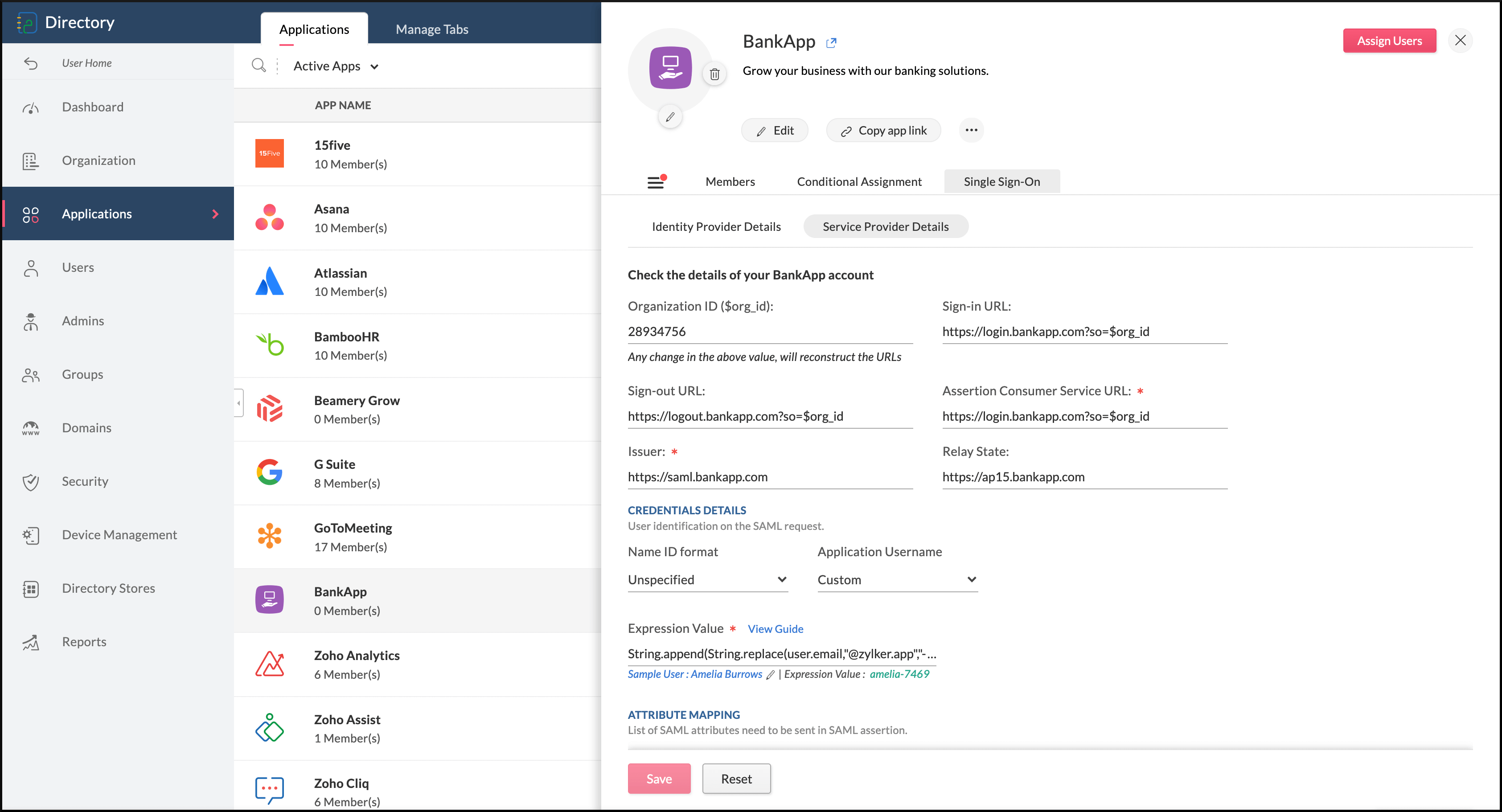Go to Reports in the sidebar
Screen dimensions: 1502x812
click(84, 641)
